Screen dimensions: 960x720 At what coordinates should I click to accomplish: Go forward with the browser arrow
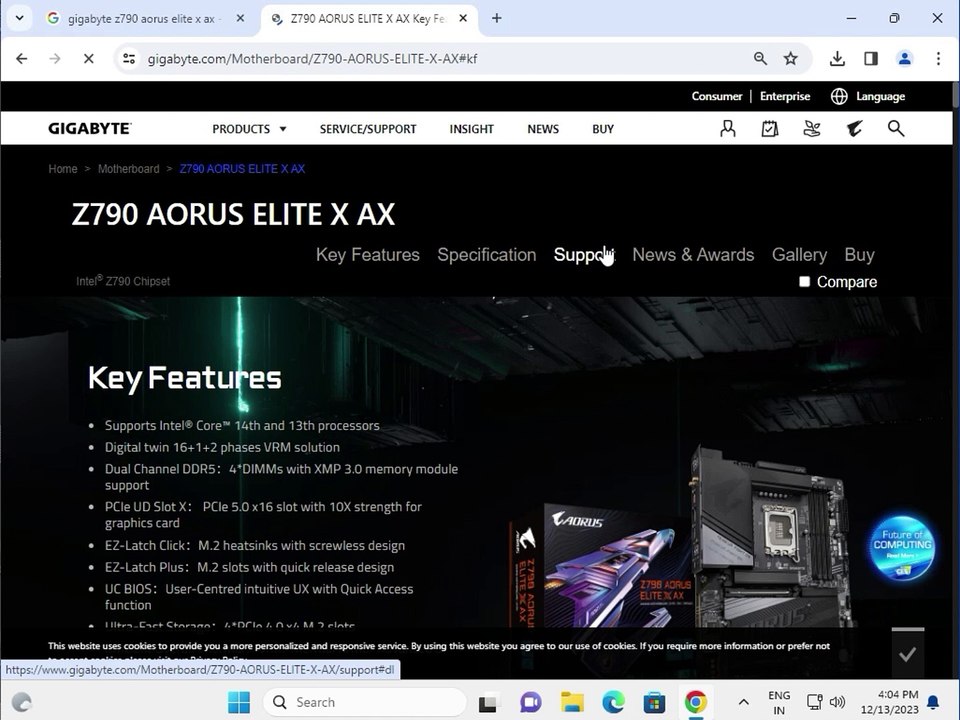55,59
